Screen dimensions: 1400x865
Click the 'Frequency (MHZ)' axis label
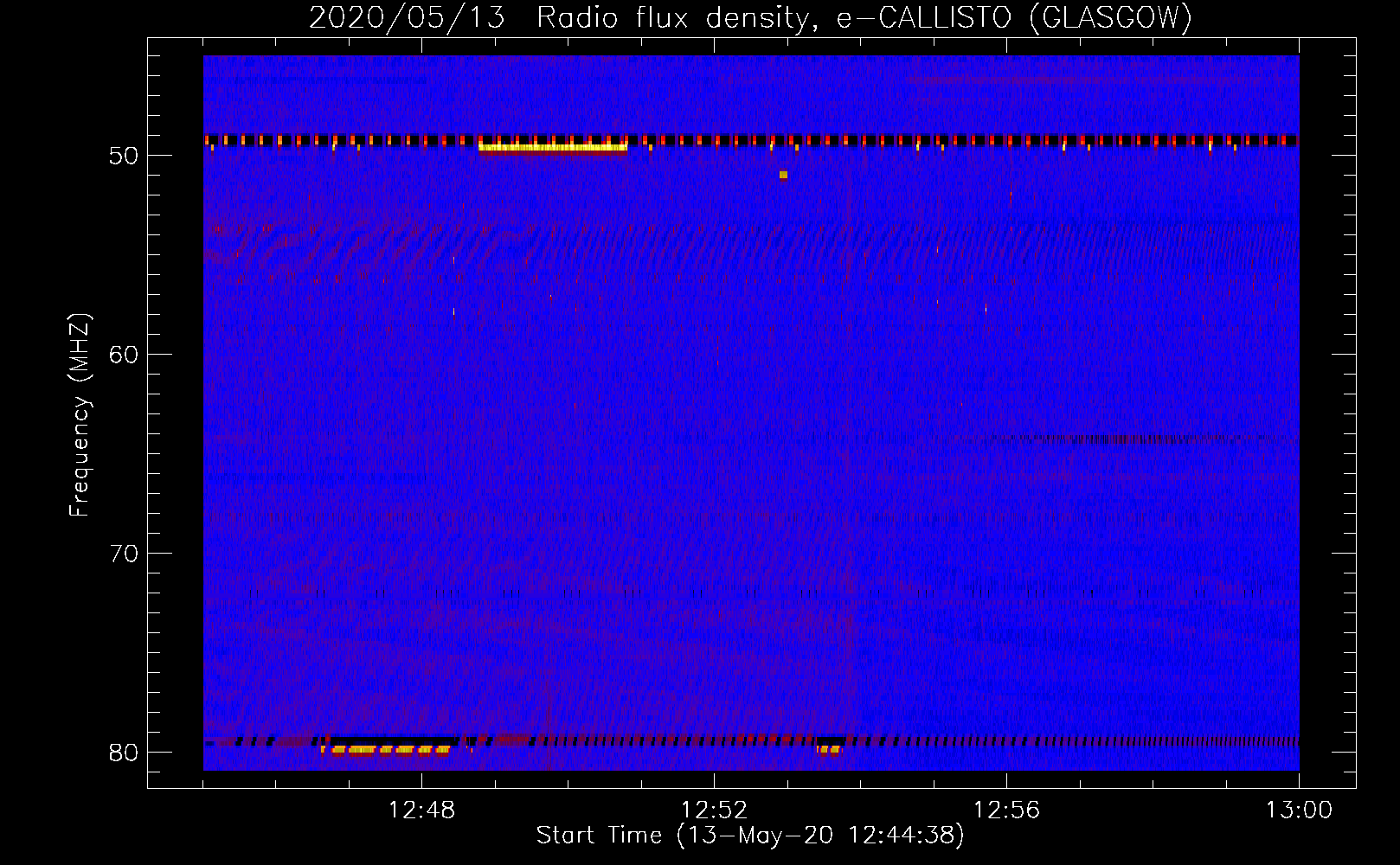[x=80, y=415]
